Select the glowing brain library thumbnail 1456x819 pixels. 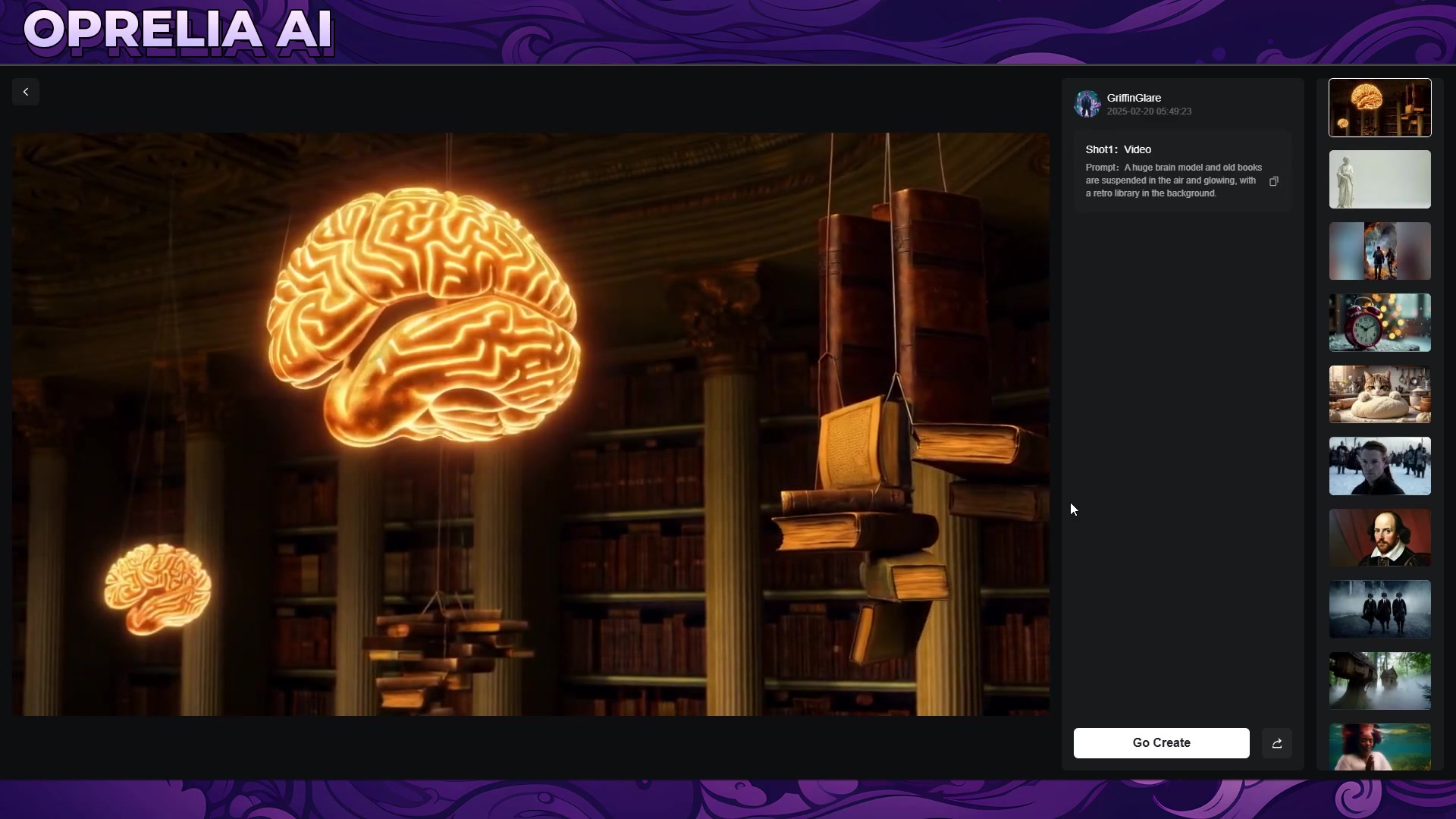[1380, 108]
